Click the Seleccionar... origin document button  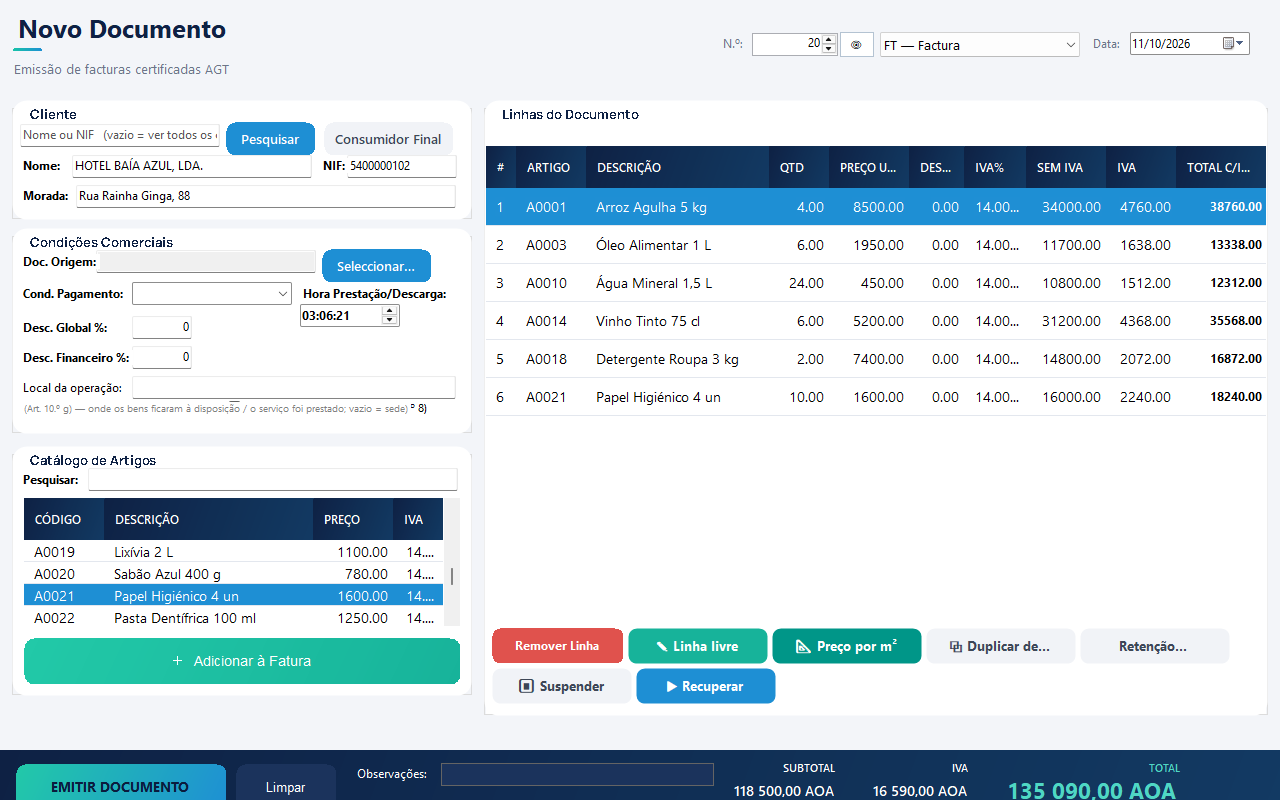click(x=376, y=266)
